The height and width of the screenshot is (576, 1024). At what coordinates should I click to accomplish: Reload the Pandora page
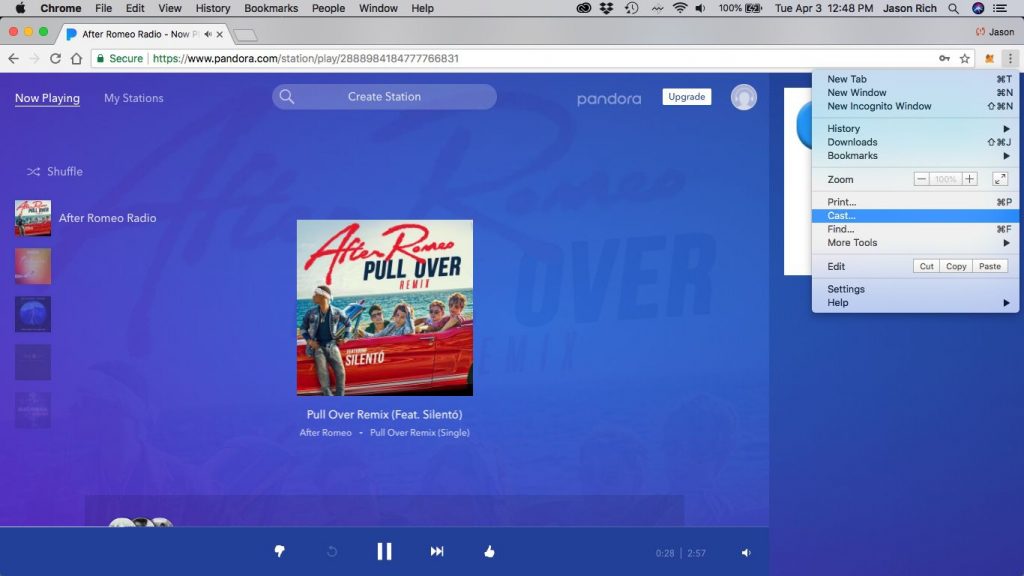click(56, 58)
